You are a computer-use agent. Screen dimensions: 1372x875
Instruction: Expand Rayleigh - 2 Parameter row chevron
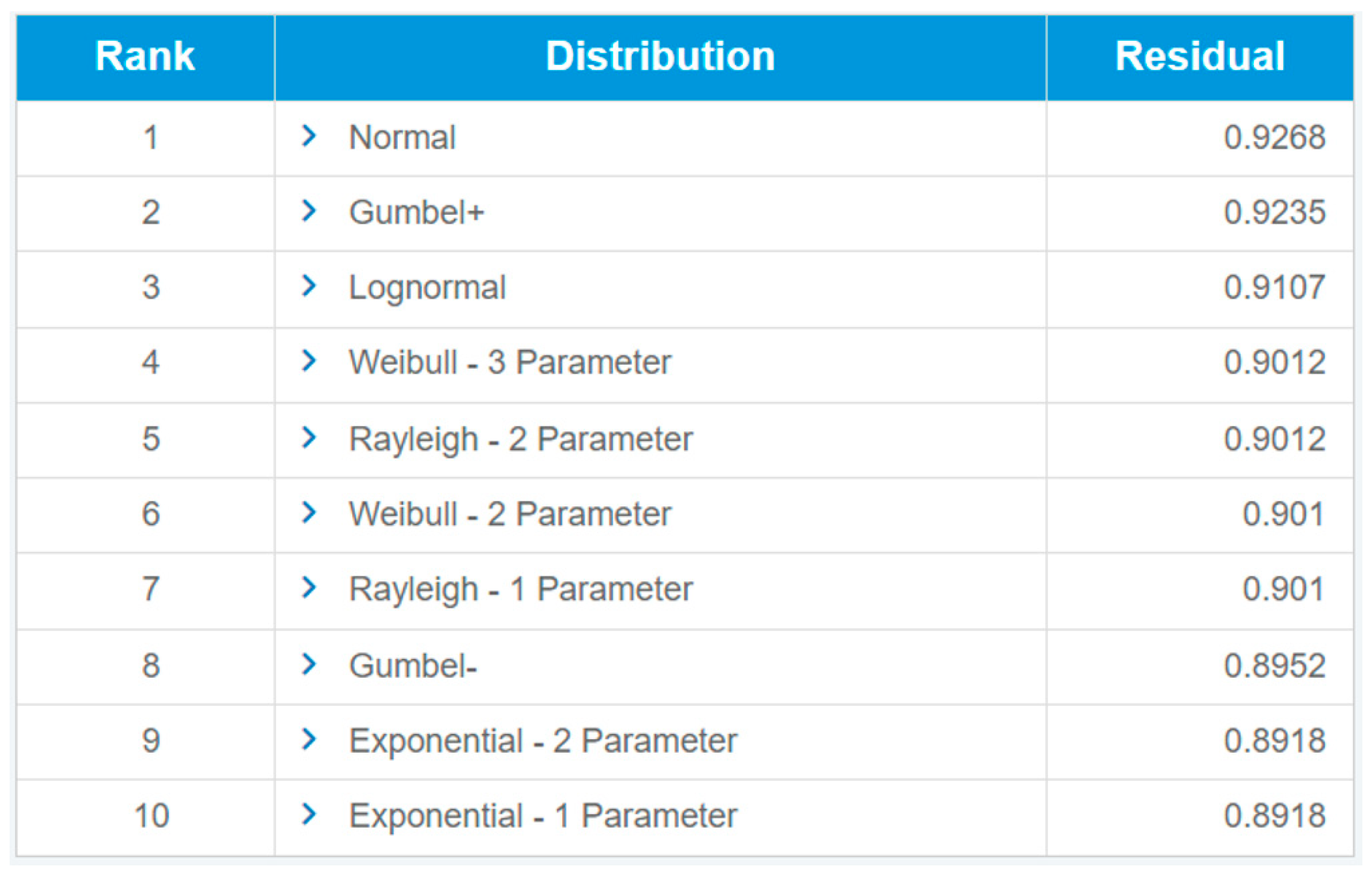(309, 437)
